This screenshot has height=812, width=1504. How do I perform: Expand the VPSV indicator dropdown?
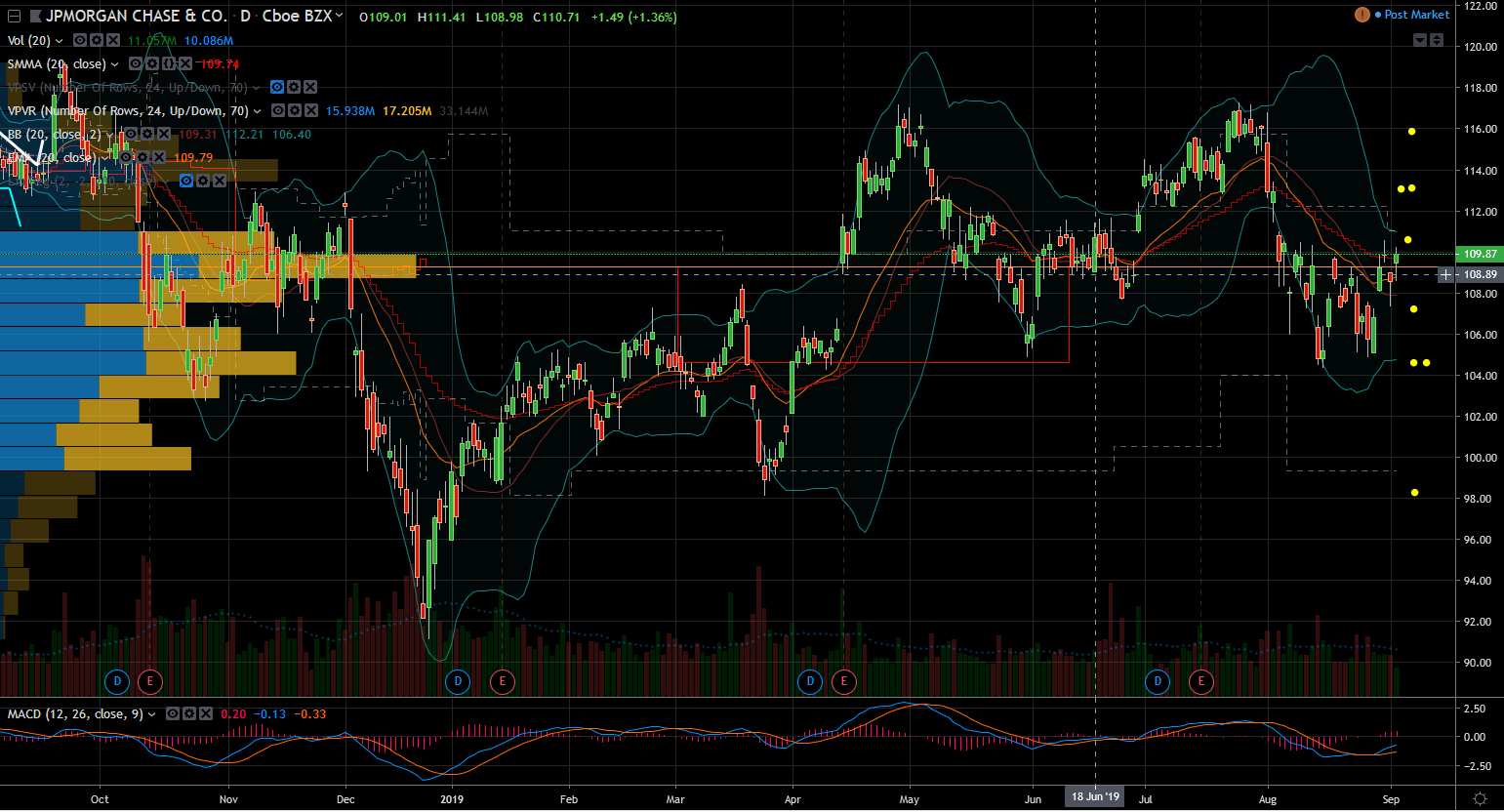tap(257, 88)
